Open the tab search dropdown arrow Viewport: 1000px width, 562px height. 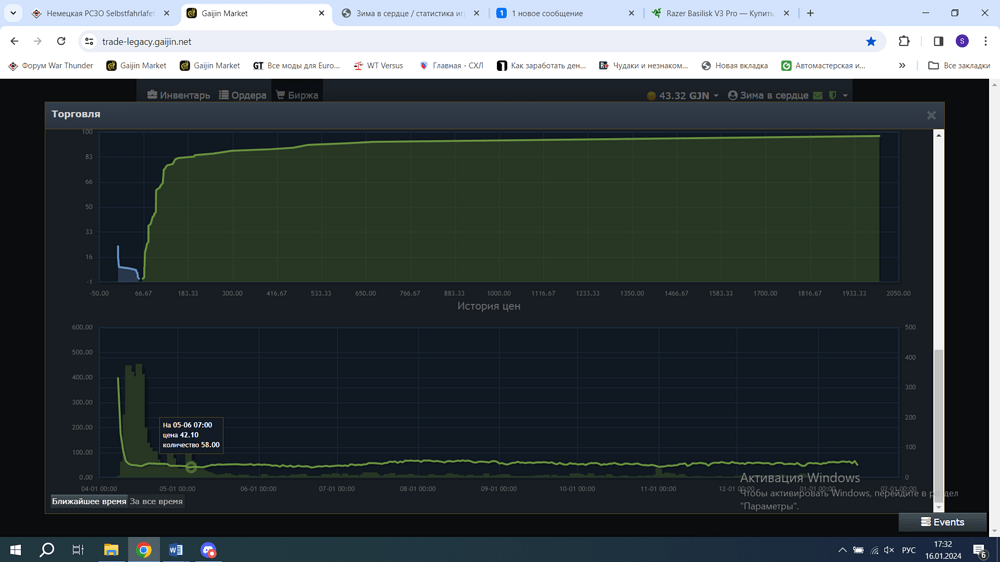pyautogui.click(x=13, y=13)
